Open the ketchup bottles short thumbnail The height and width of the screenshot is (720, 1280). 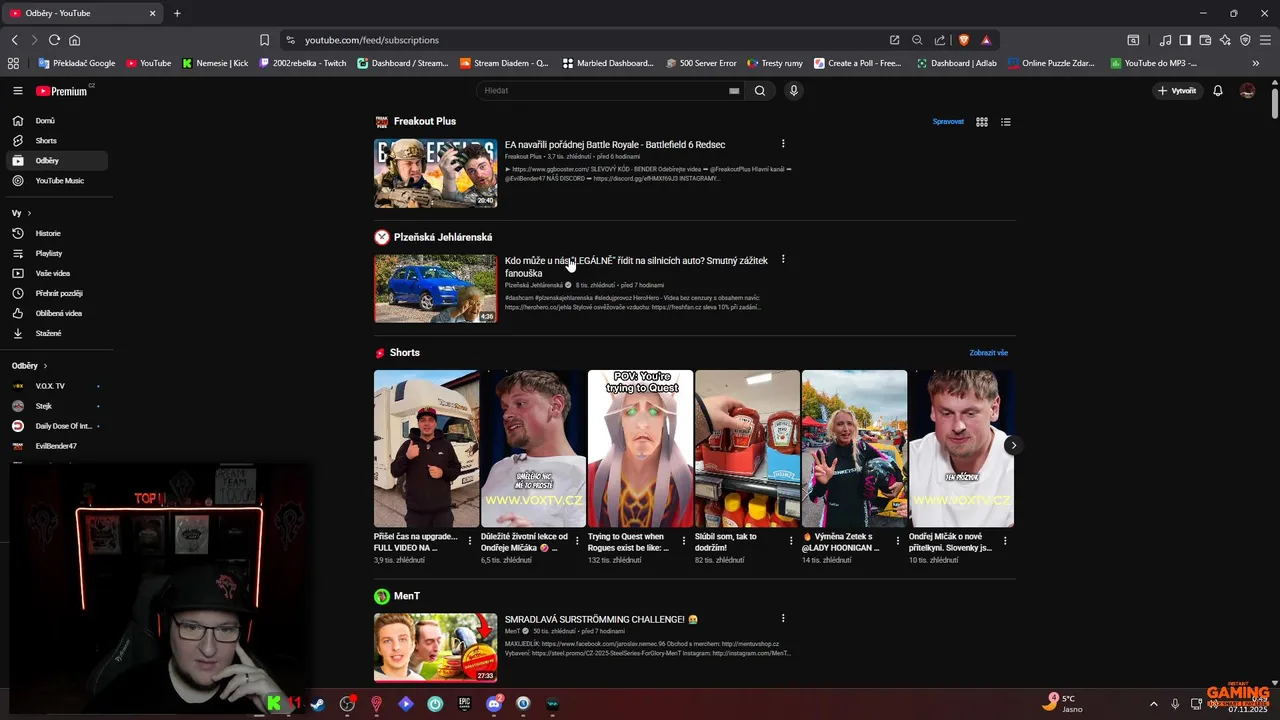pos(747,448)
